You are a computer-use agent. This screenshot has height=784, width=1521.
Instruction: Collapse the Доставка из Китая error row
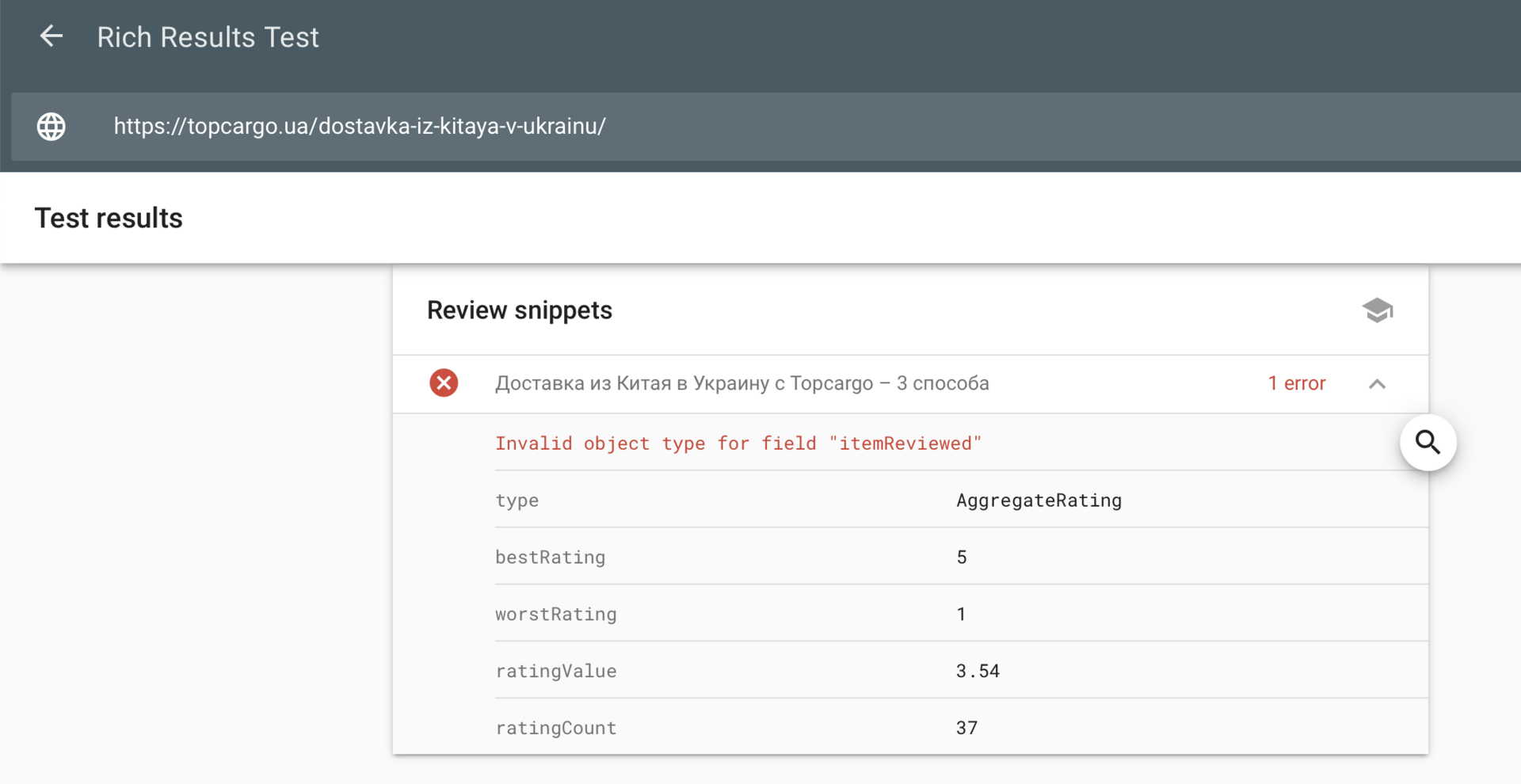pyautogui.click(x=1377, y=384)
